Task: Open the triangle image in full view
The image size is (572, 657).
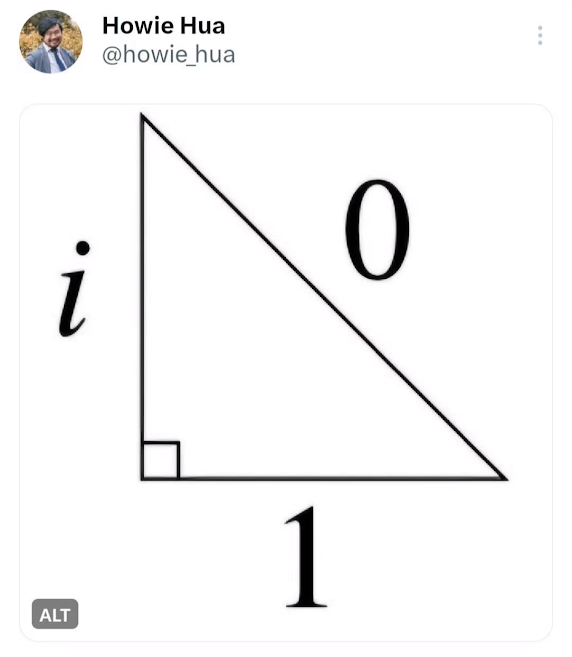Action: [286, 372]
